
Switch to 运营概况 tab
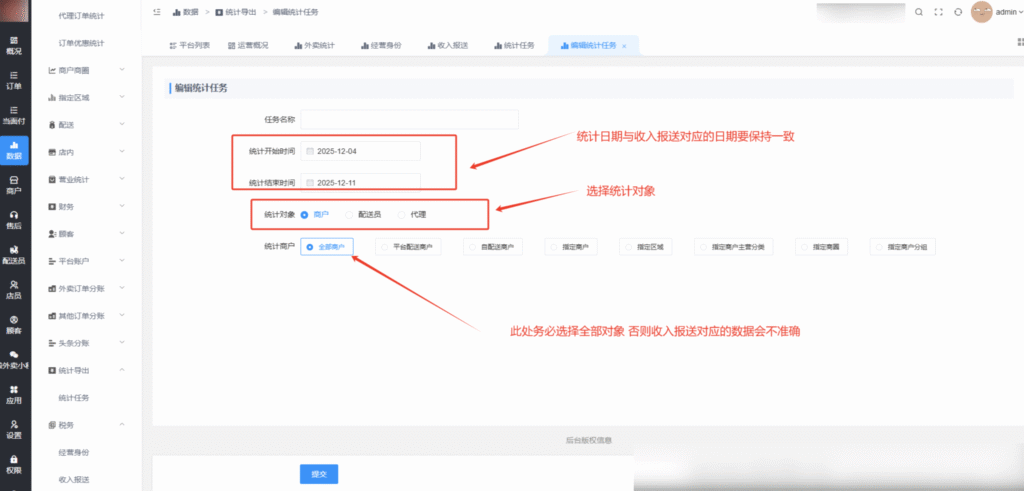[248, 46]
